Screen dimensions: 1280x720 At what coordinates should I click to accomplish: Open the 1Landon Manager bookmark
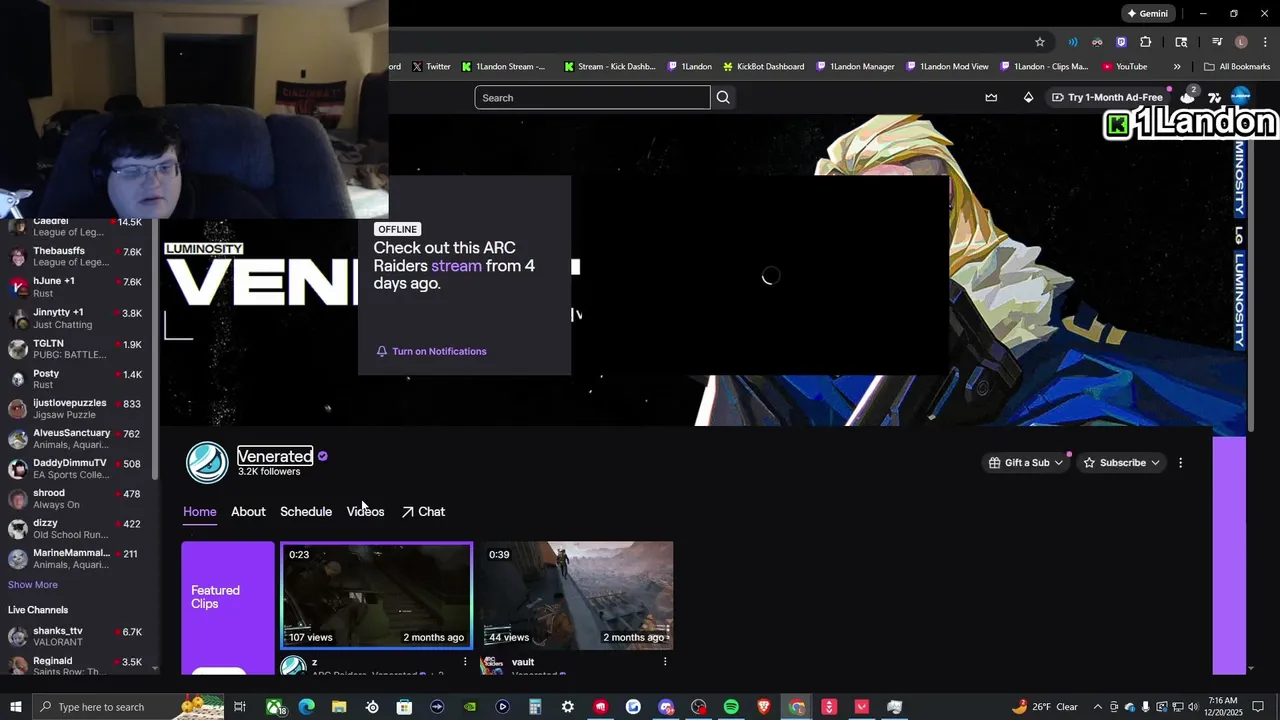(x=855, y=66)
